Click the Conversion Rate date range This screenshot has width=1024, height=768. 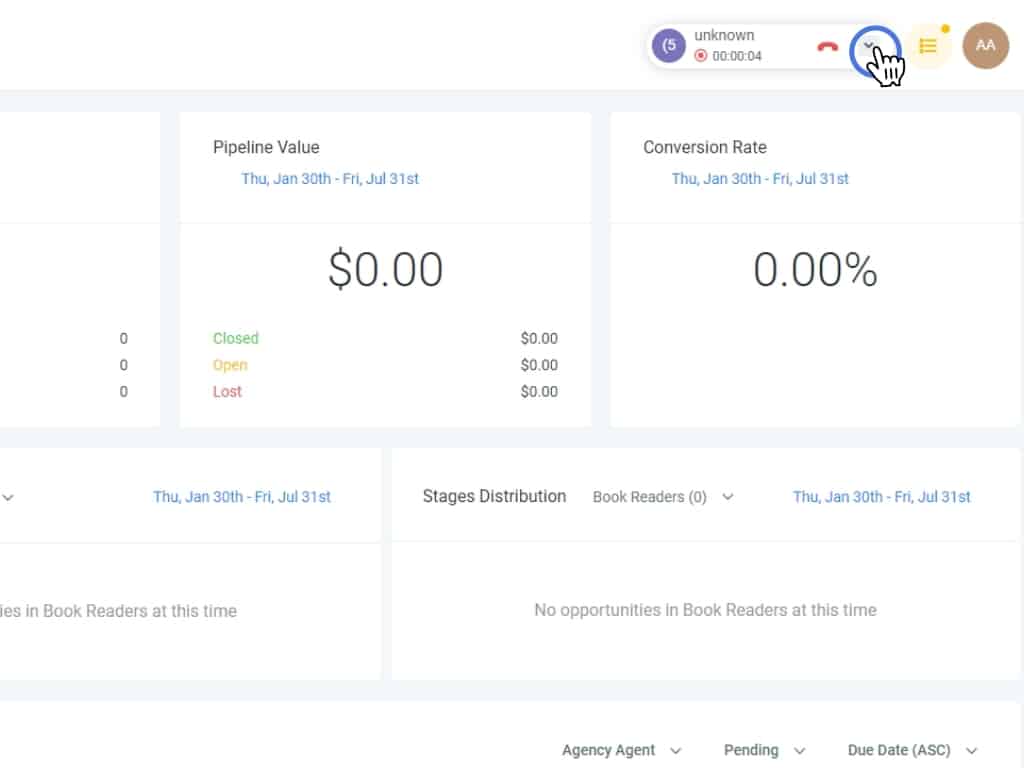click(x=760, y=179)
